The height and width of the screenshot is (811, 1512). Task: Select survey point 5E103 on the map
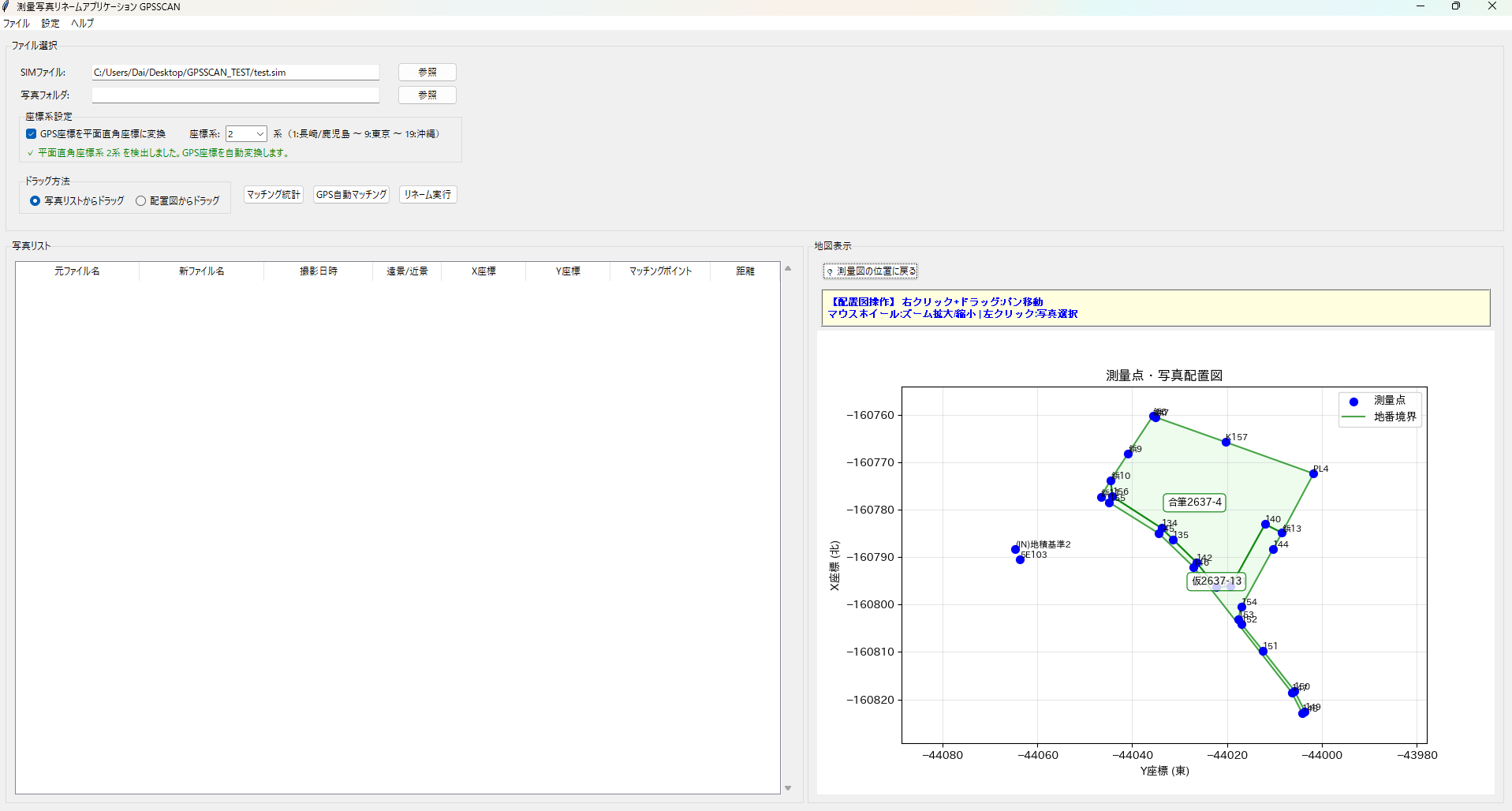coord(1020,559)
